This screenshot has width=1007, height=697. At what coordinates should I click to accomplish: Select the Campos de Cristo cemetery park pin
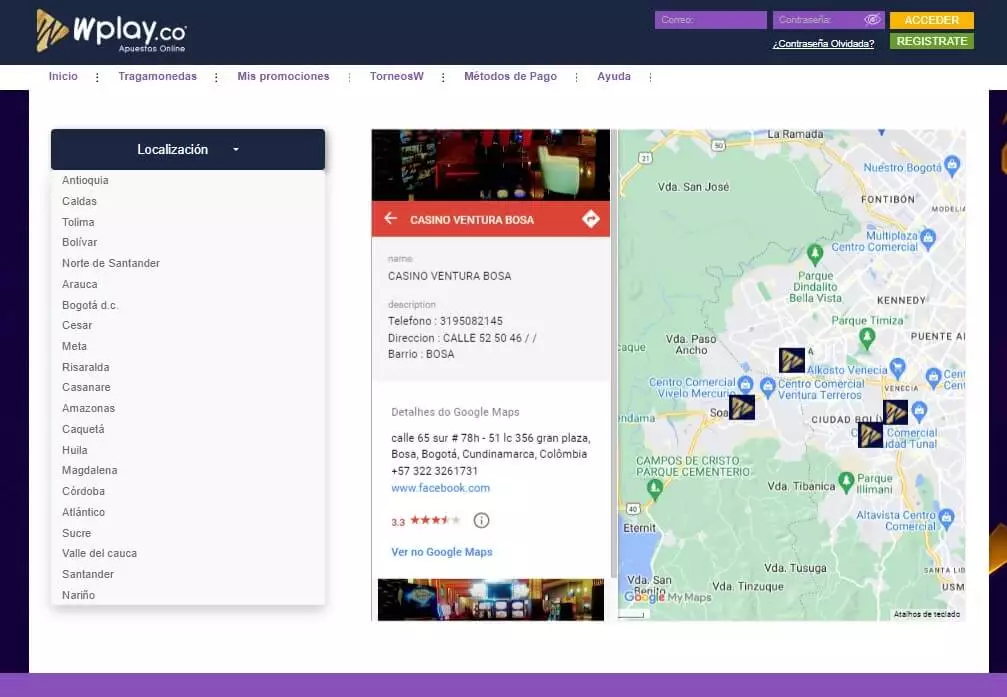[655, 488]
